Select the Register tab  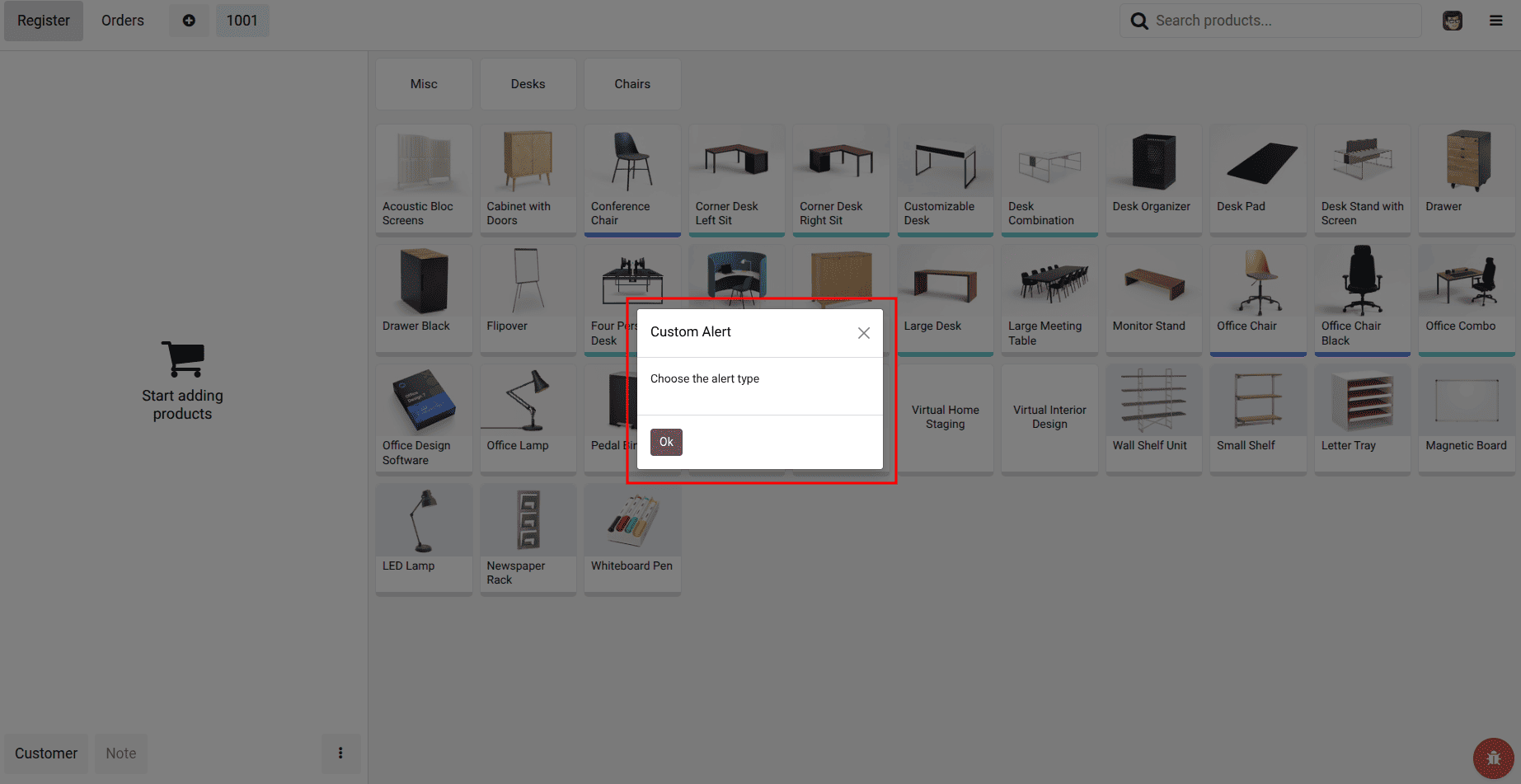[43, 20]
